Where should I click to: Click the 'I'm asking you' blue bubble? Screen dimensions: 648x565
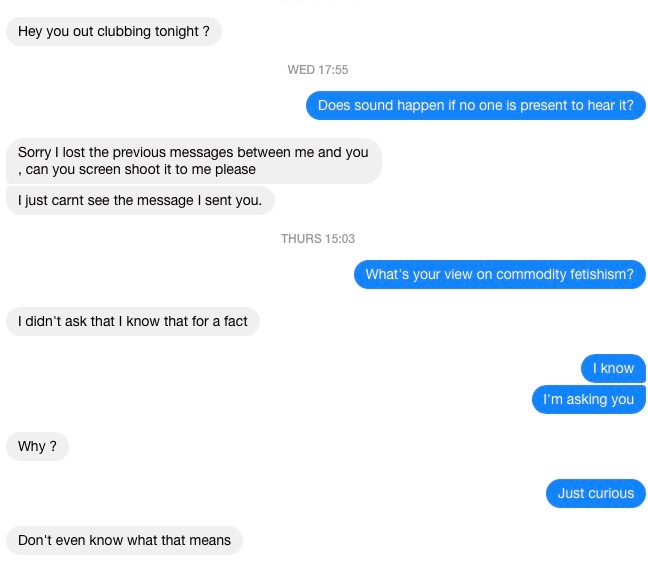click(x=589, y=399)
